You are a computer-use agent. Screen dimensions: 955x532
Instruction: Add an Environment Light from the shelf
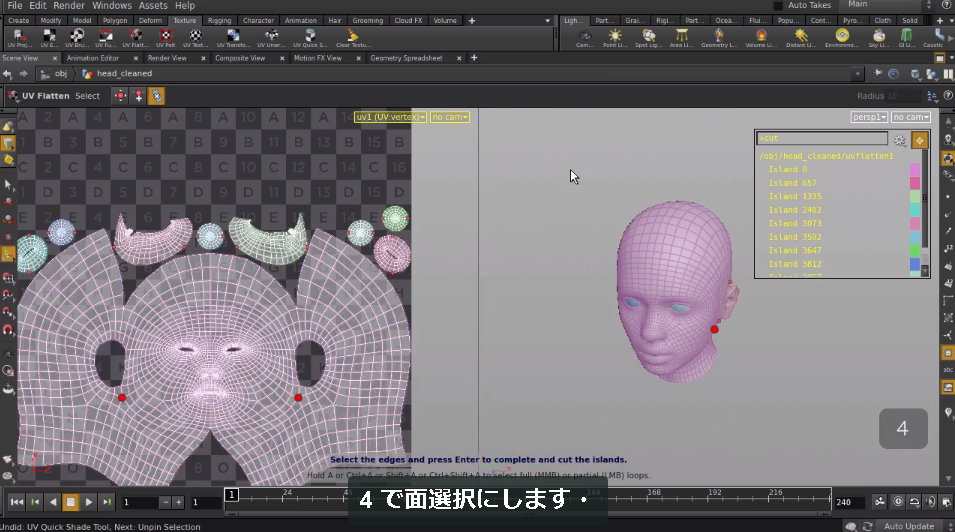click(842, 38)
